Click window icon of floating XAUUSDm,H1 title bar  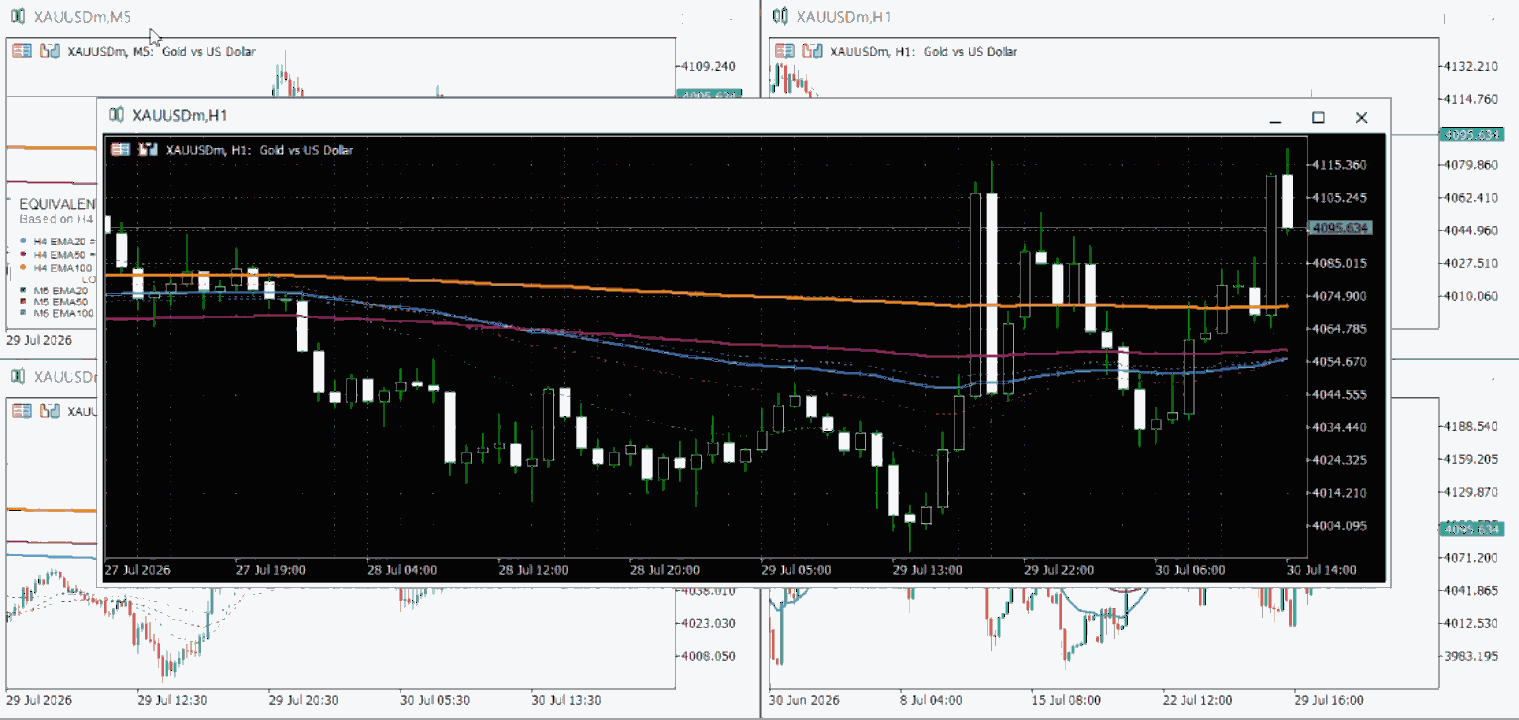(x=117, y=116)
